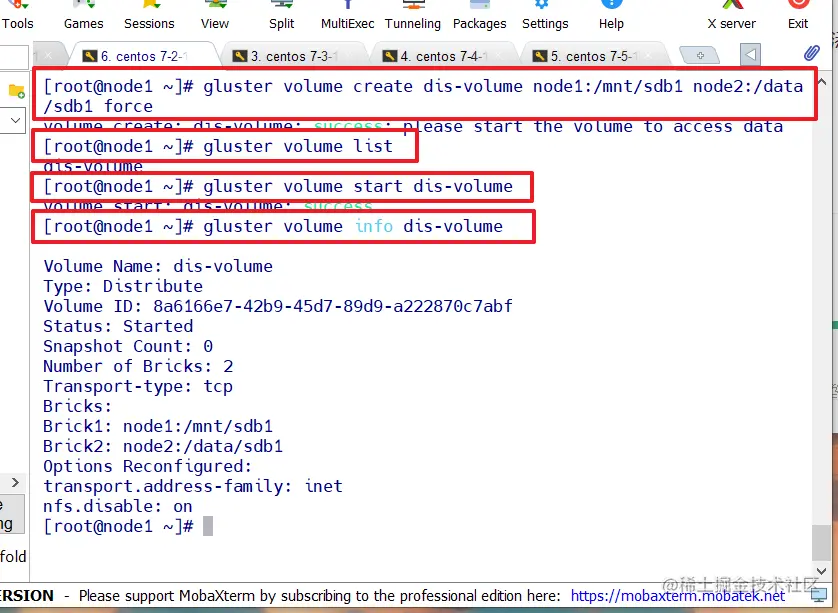
Task: Click the 'Please support MobaXterm' status text
Action: 320,596
